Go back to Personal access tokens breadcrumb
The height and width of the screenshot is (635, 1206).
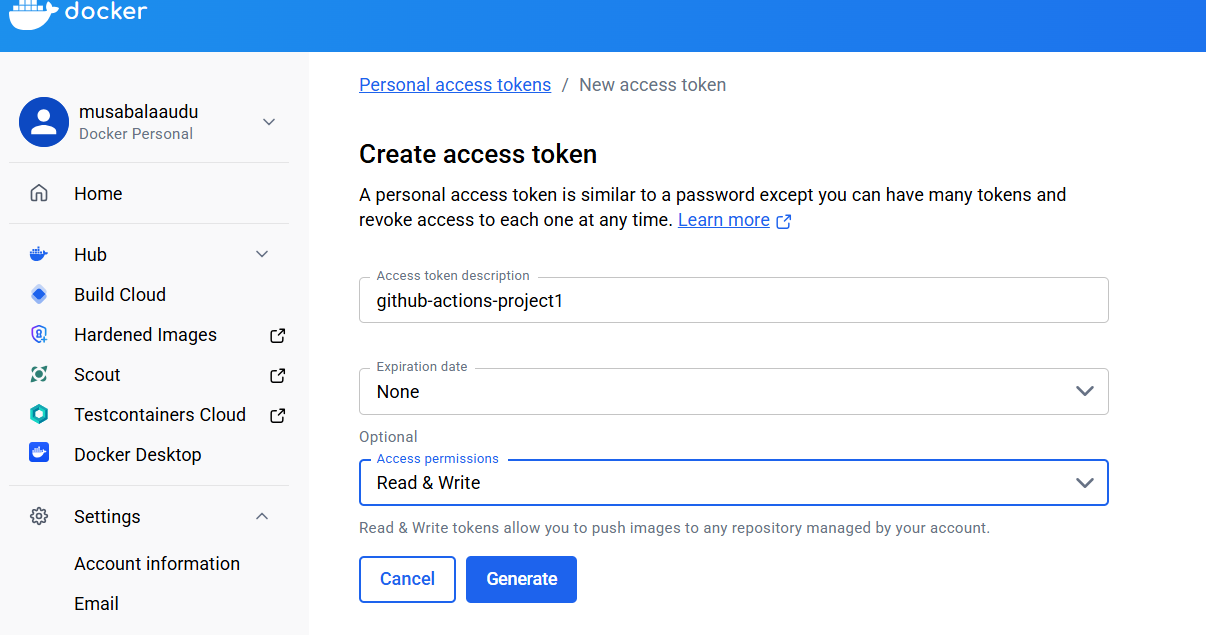(455, 85)
